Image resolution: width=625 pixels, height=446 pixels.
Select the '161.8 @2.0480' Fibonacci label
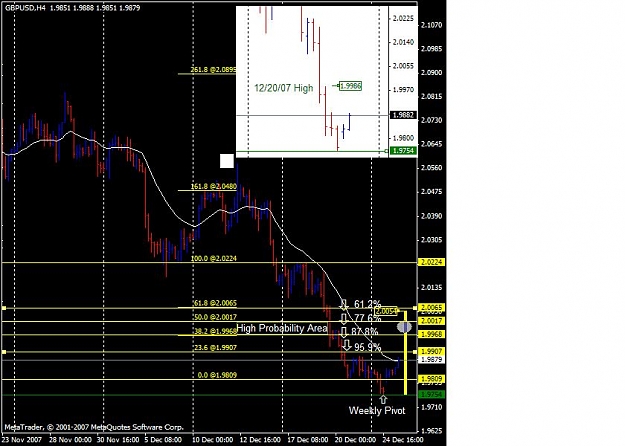click(x=213, y=186)
